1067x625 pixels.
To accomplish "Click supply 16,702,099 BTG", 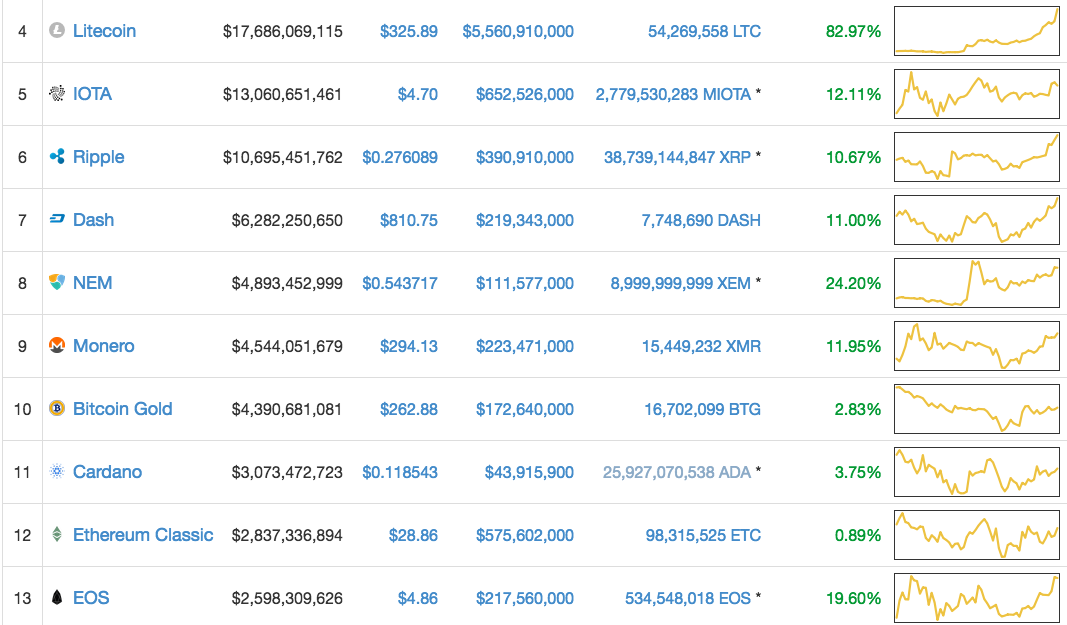I will 702,409.
